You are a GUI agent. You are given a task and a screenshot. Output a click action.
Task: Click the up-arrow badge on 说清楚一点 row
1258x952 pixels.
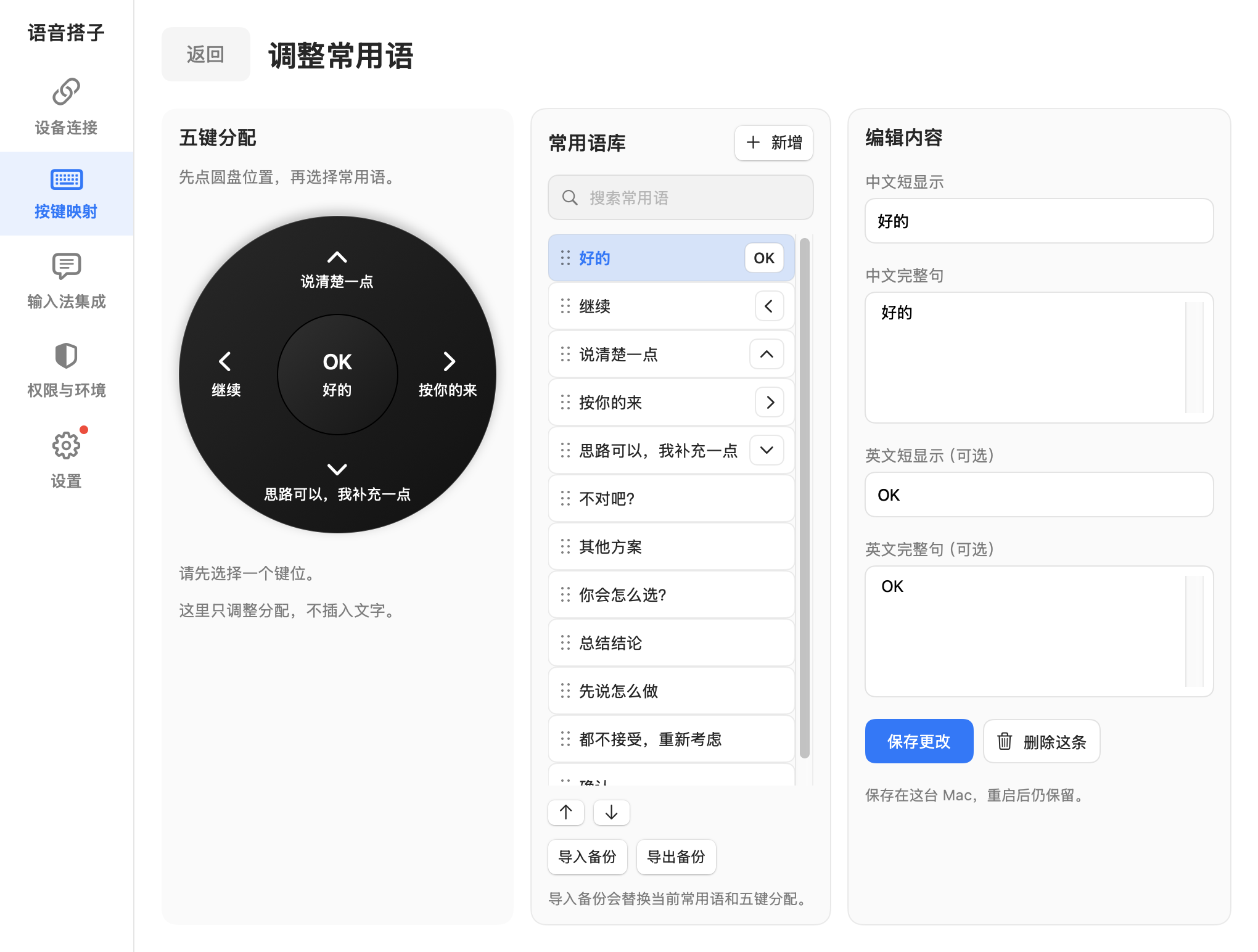(767, 354)
